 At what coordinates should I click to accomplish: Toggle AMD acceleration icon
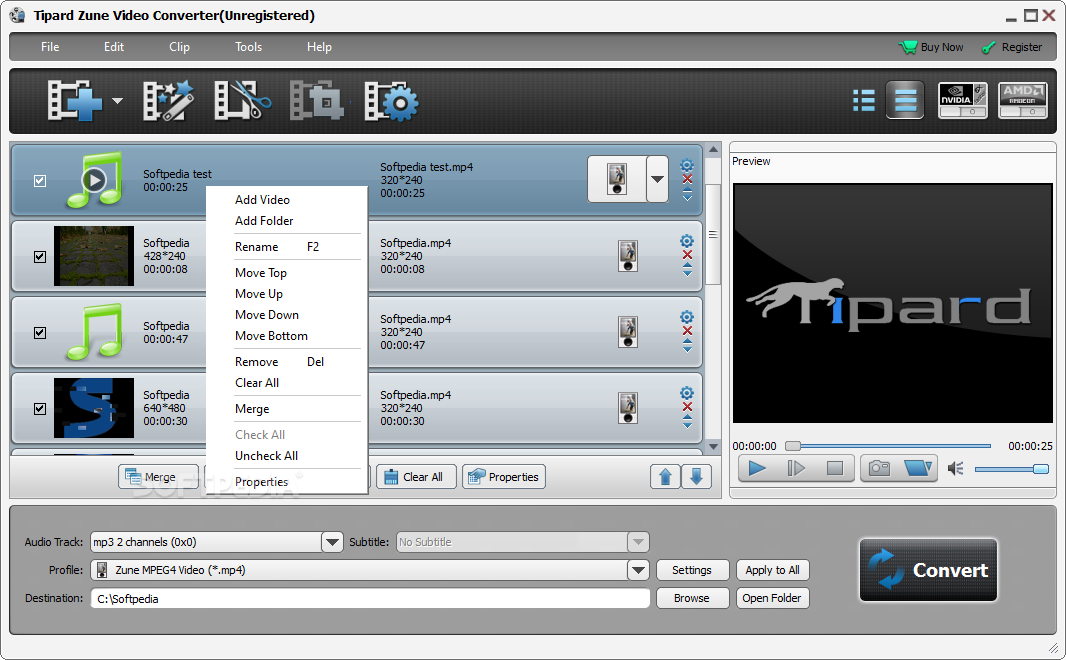(x=1022, y=101)
